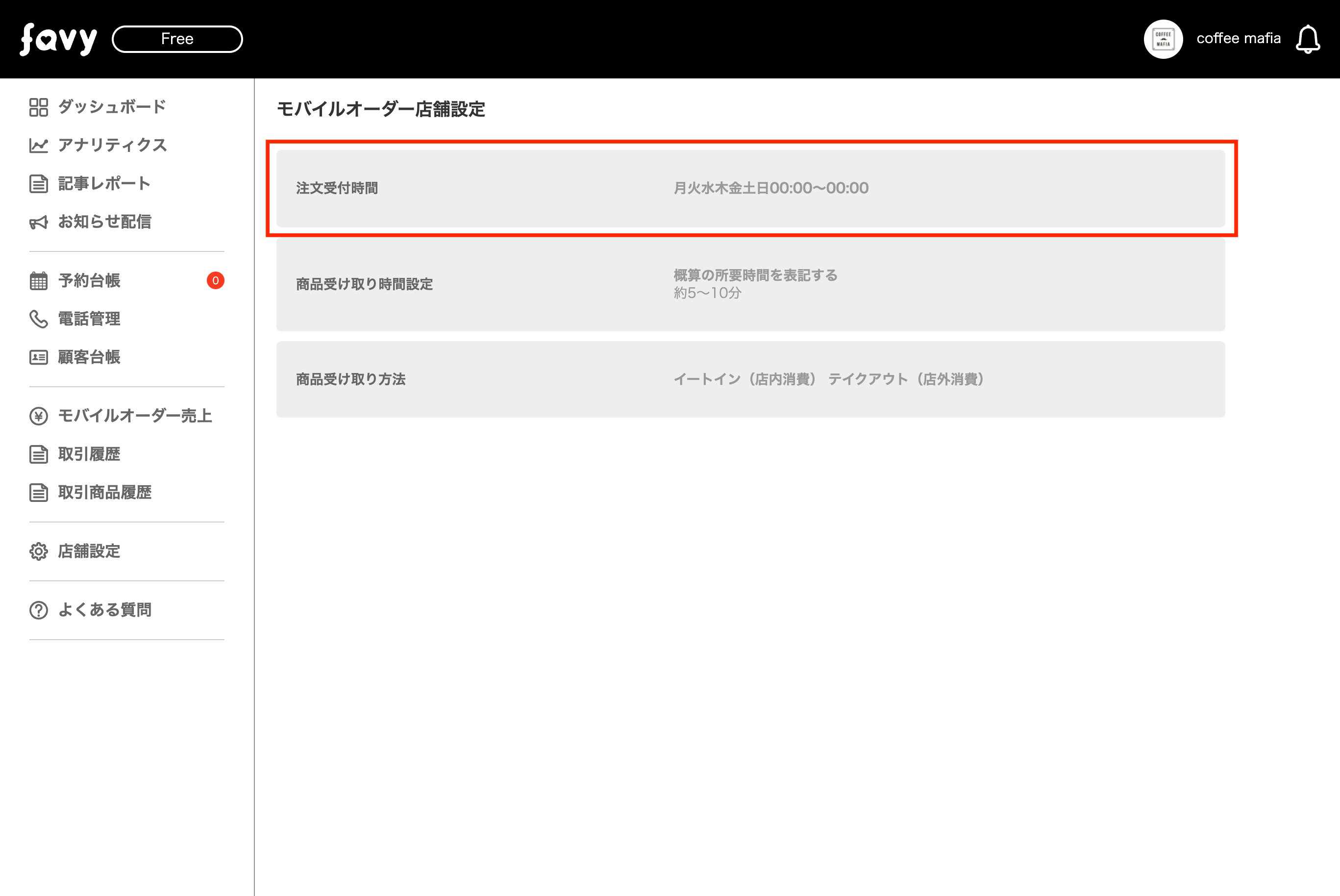
Task: Click the お知らせ配信 megaphone icon
Action: (x=38, y=222)
